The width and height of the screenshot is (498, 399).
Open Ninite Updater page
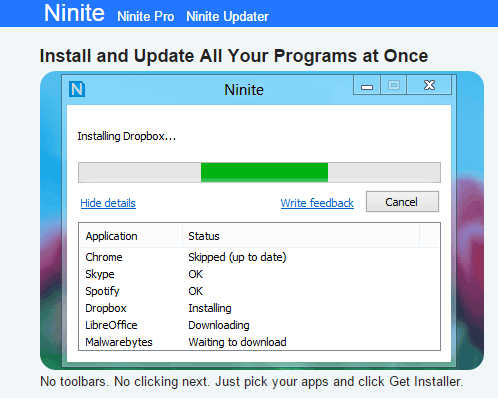pyautogui.click(x=227, y=16)
